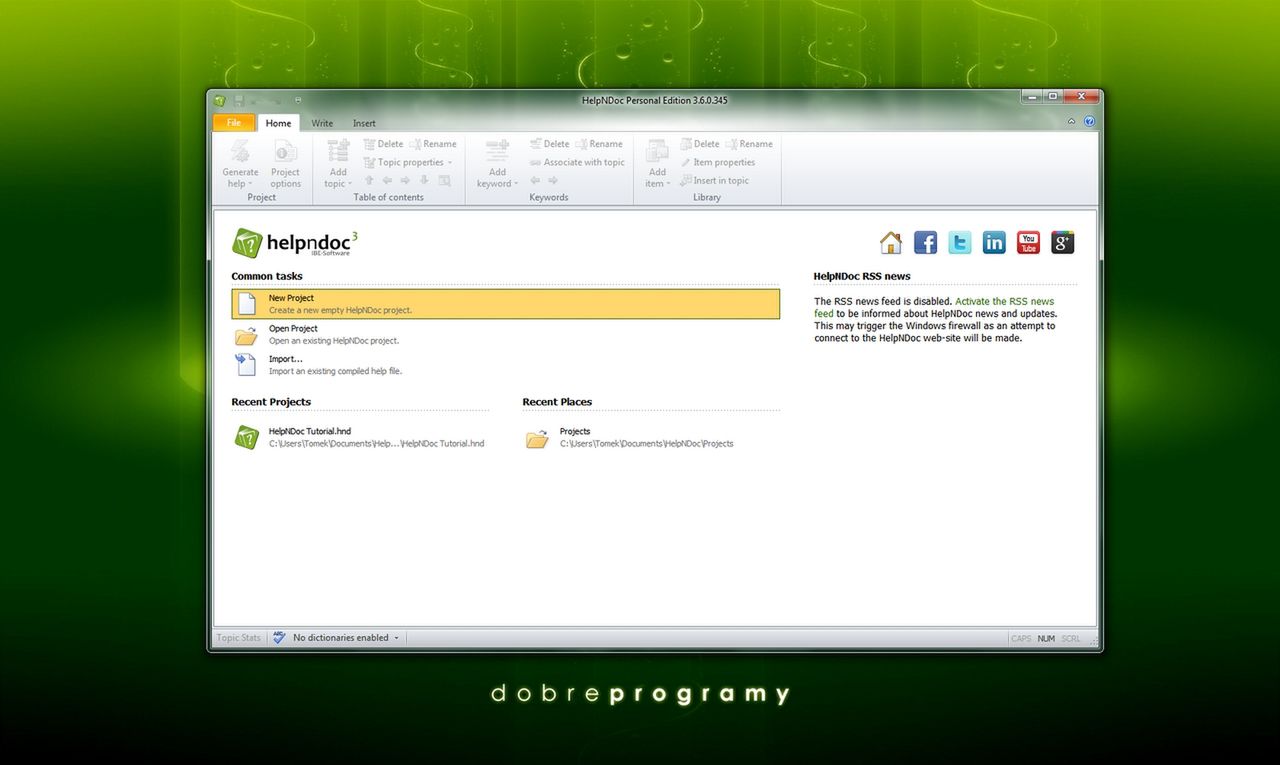Select Import... in Common tasks
1280x765 pixels.
[x=505, y=365]
